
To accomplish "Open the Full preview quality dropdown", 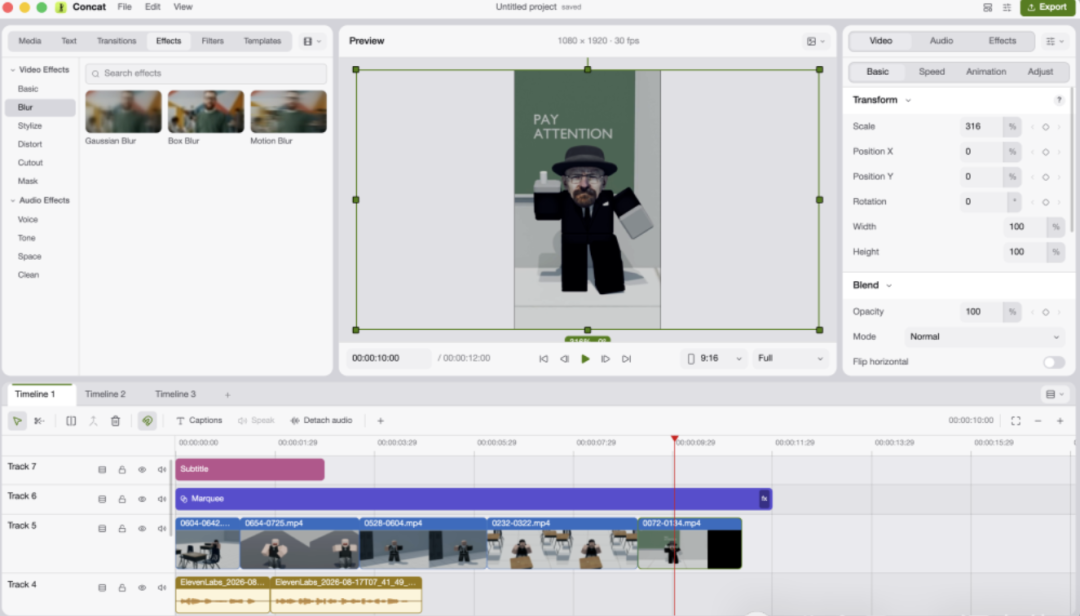I will tap(790, 358).
